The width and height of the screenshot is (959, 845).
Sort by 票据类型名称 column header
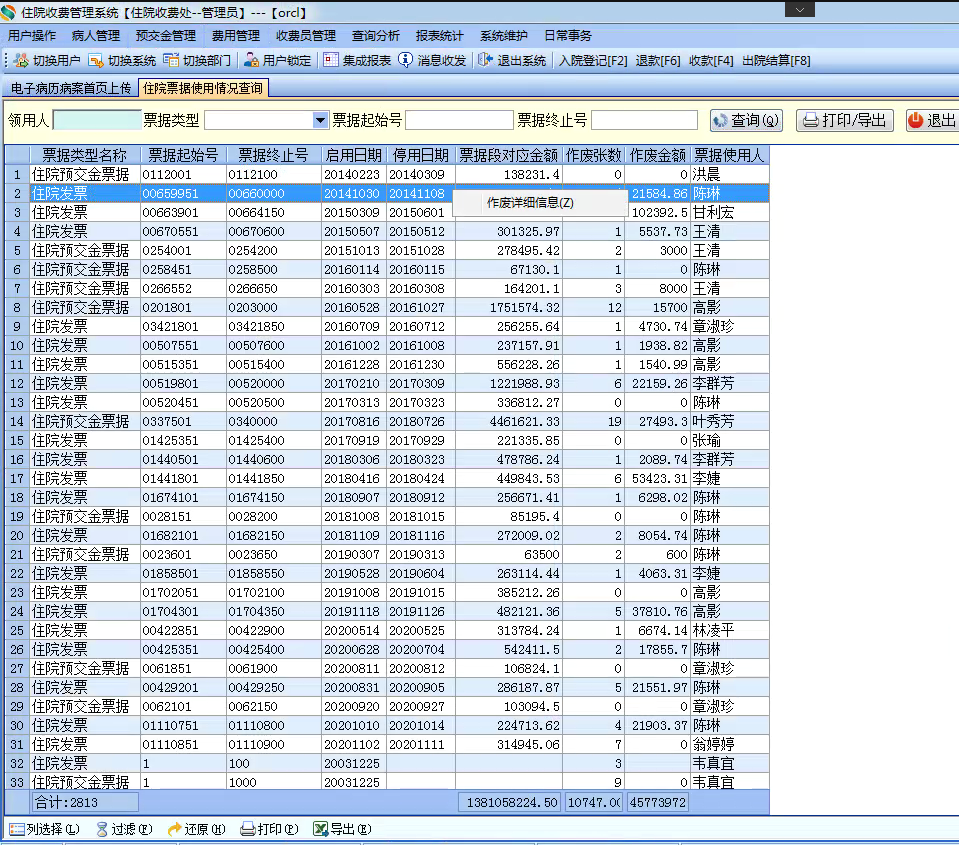click(x=85, y=155)
